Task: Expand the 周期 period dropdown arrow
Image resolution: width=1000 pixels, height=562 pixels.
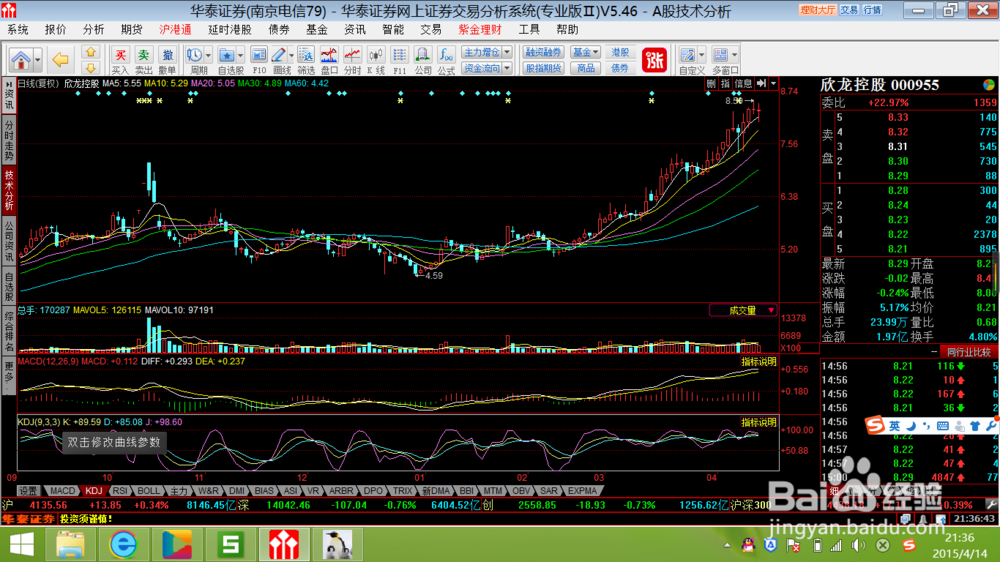Action: [208, 55]
